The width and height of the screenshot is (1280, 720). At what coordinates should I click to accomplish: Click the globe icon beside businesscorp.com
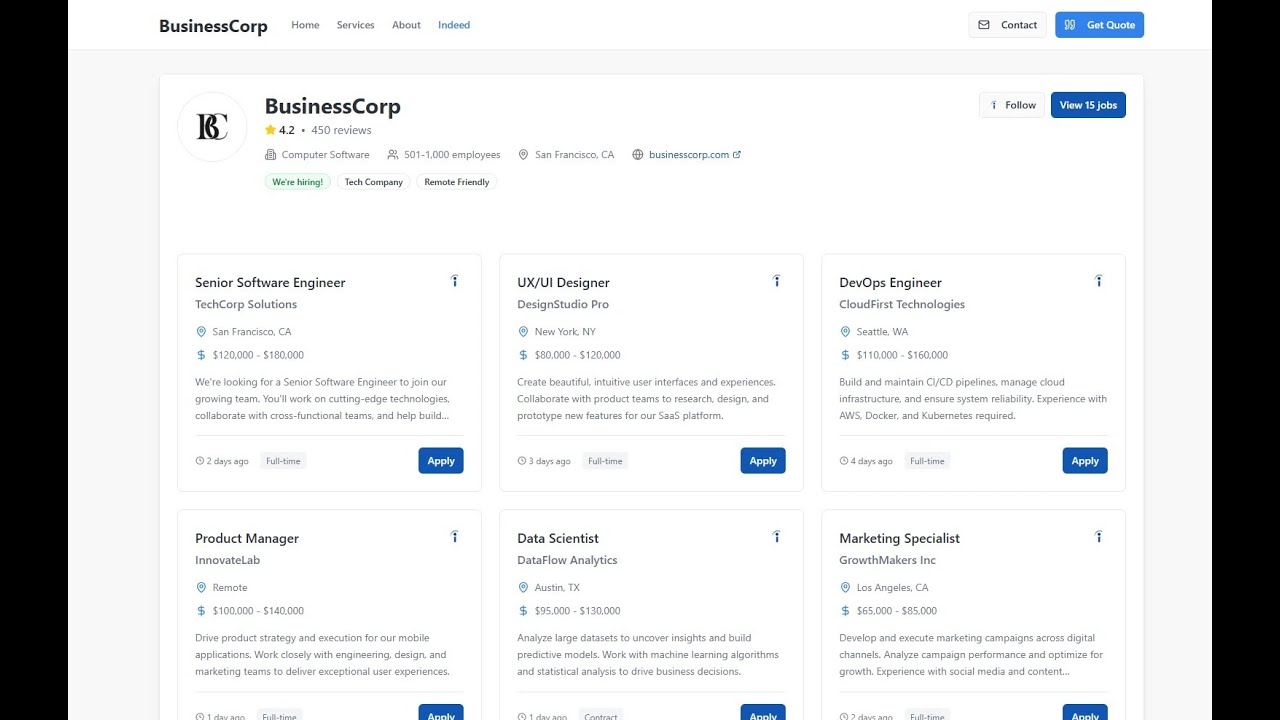coord(638,155)
